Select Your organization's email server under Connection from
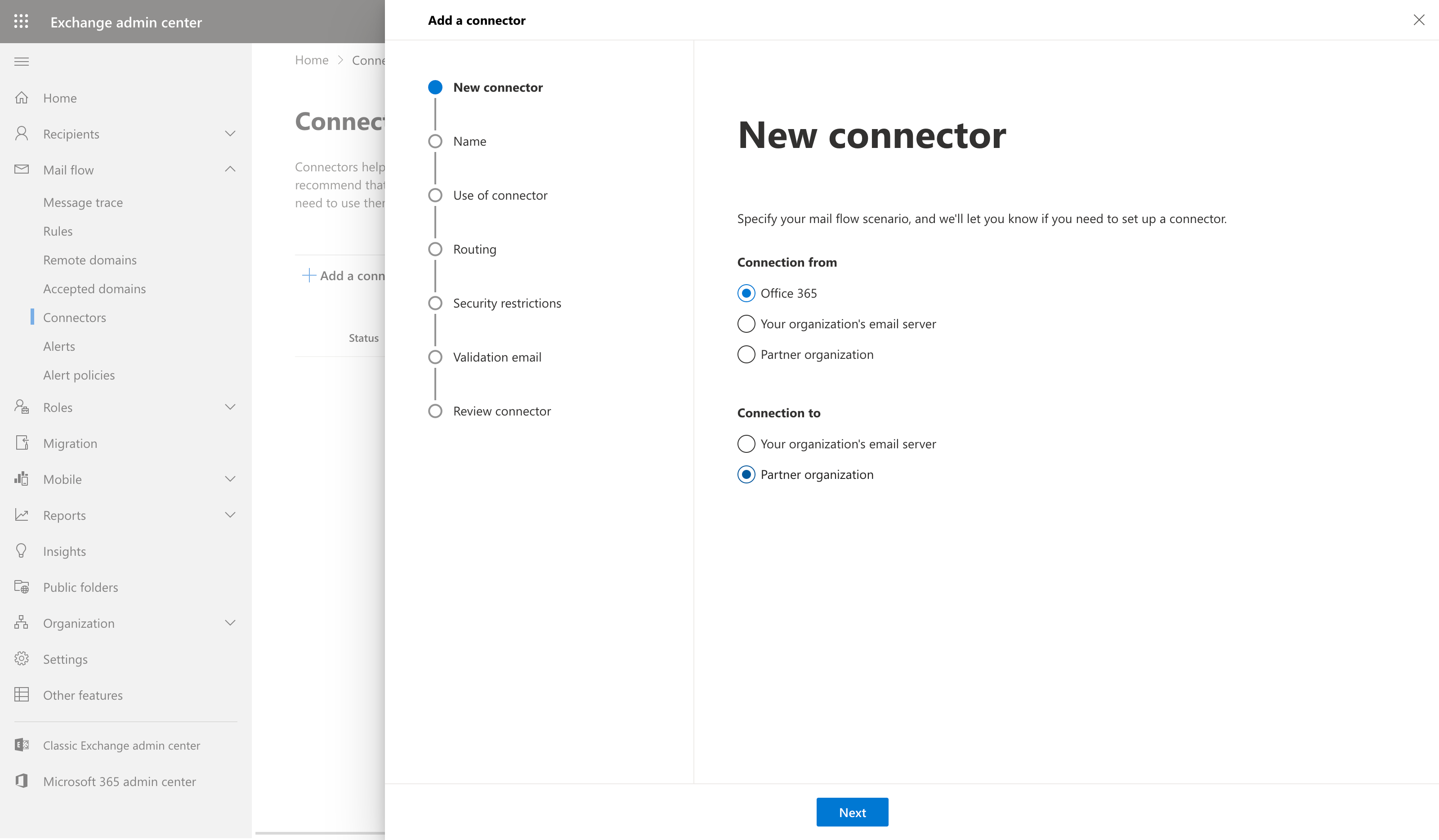Screen dimensions: 1439x840 click(746, 324)
